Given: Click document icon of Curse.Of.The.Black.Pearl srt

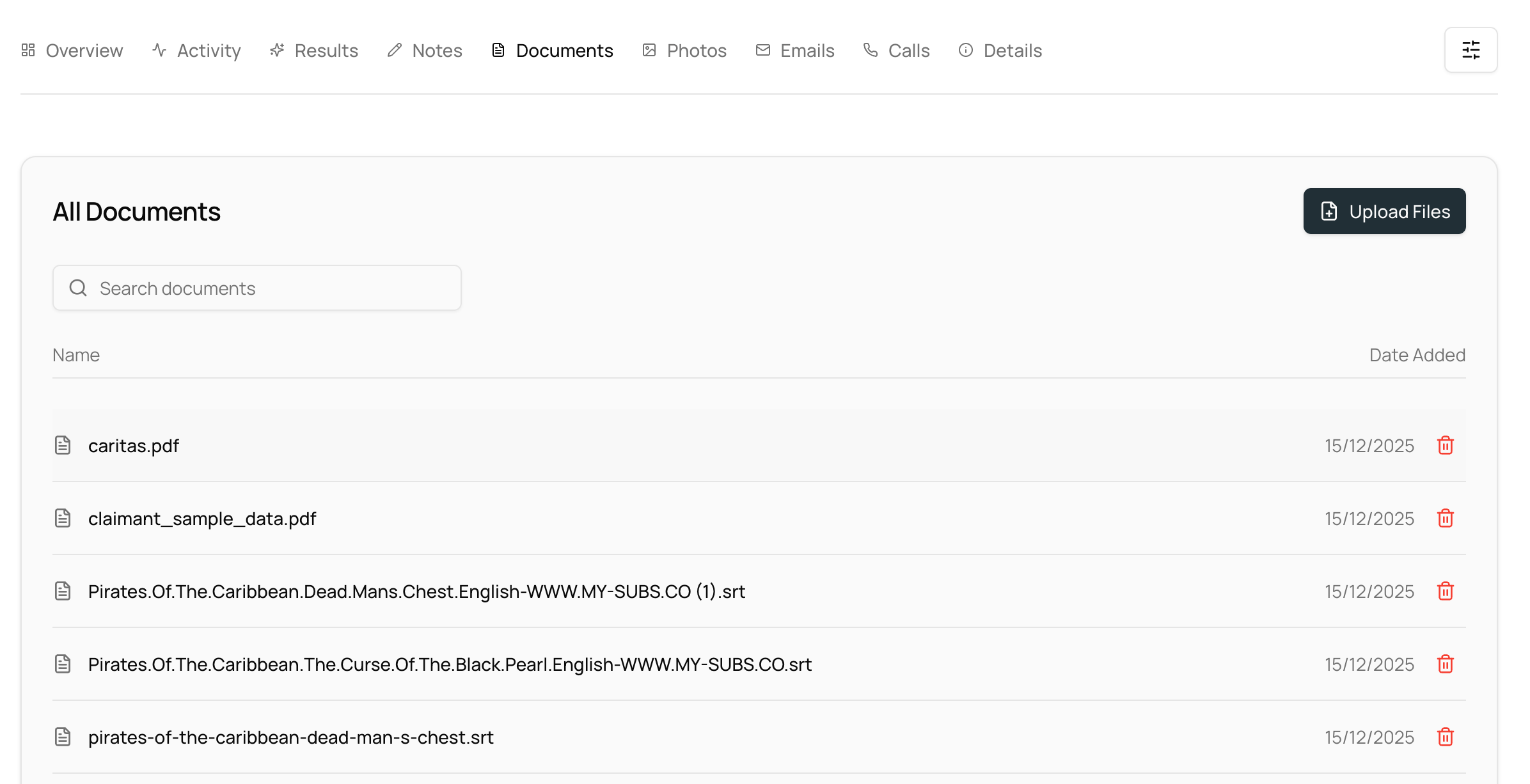Looking at the screenshot, I should 63,664.
